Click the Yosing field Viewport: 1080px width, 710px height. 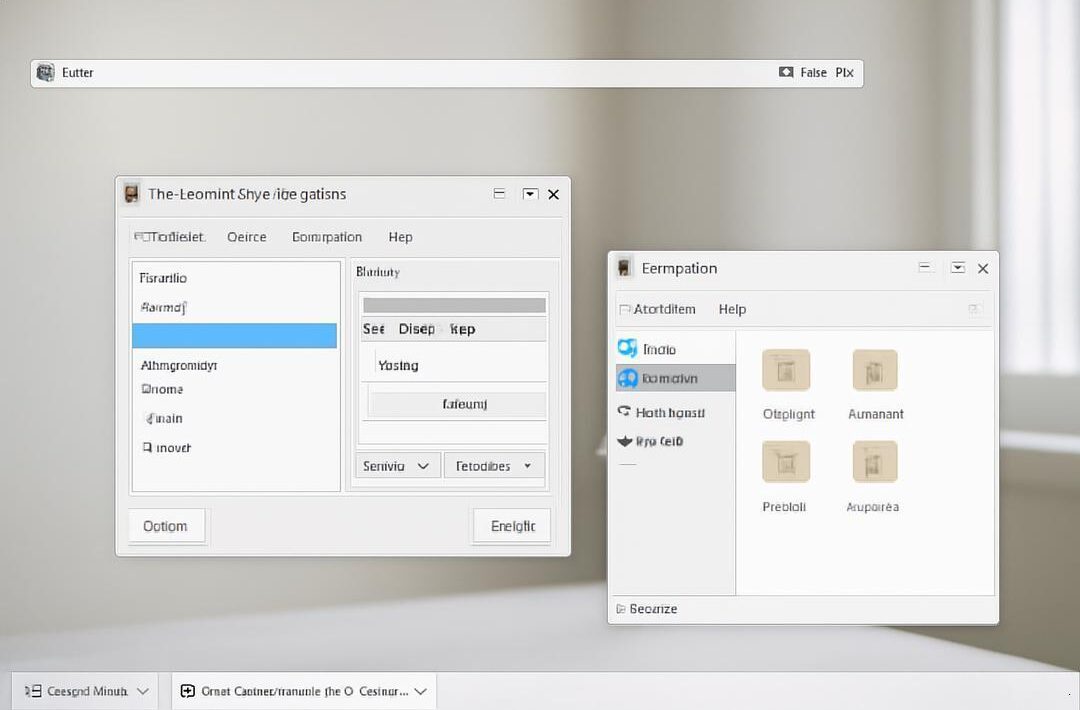454,365
